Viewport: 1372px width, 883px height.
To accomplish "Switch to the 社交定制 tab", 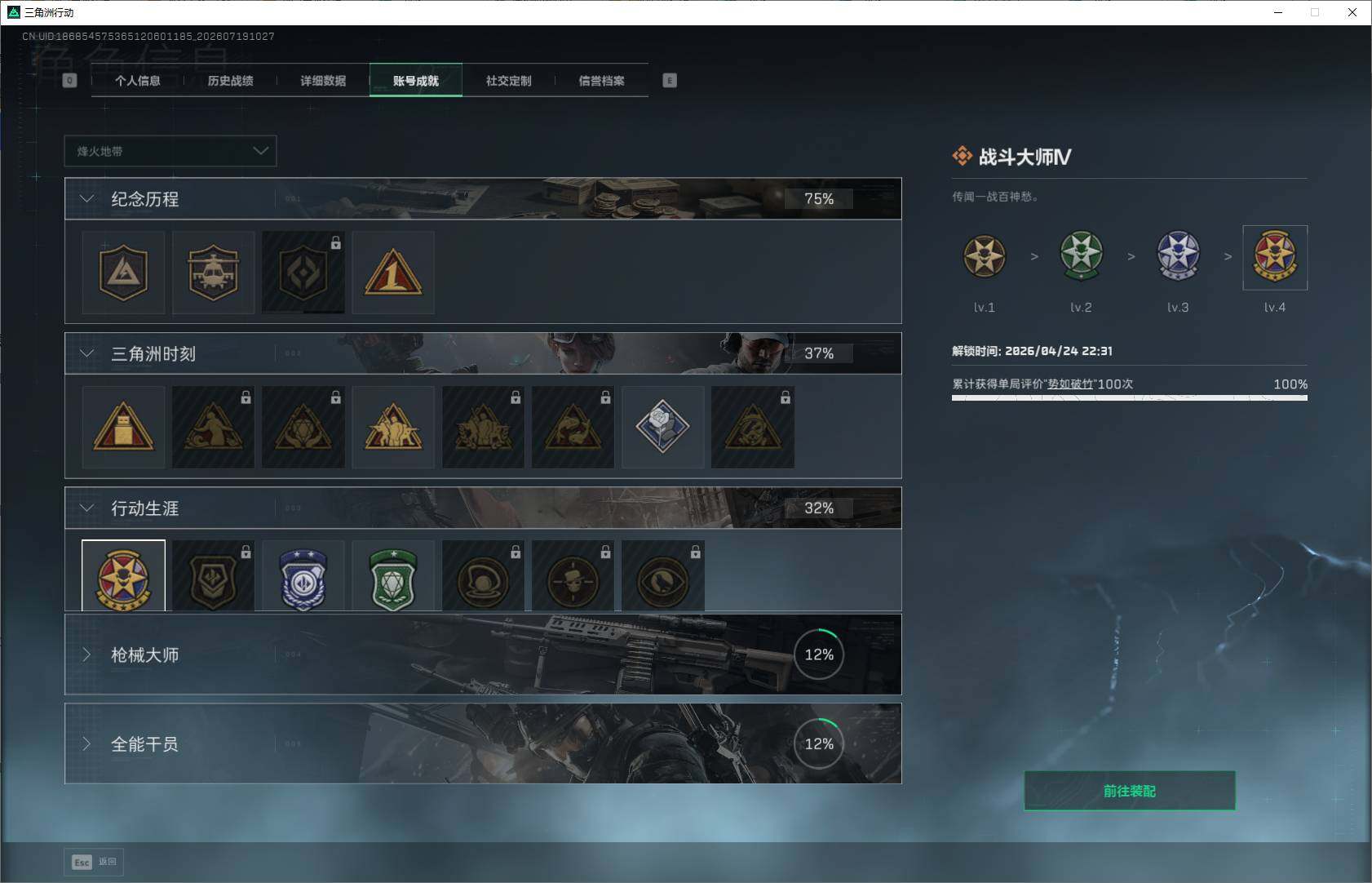I will [509, 80].
